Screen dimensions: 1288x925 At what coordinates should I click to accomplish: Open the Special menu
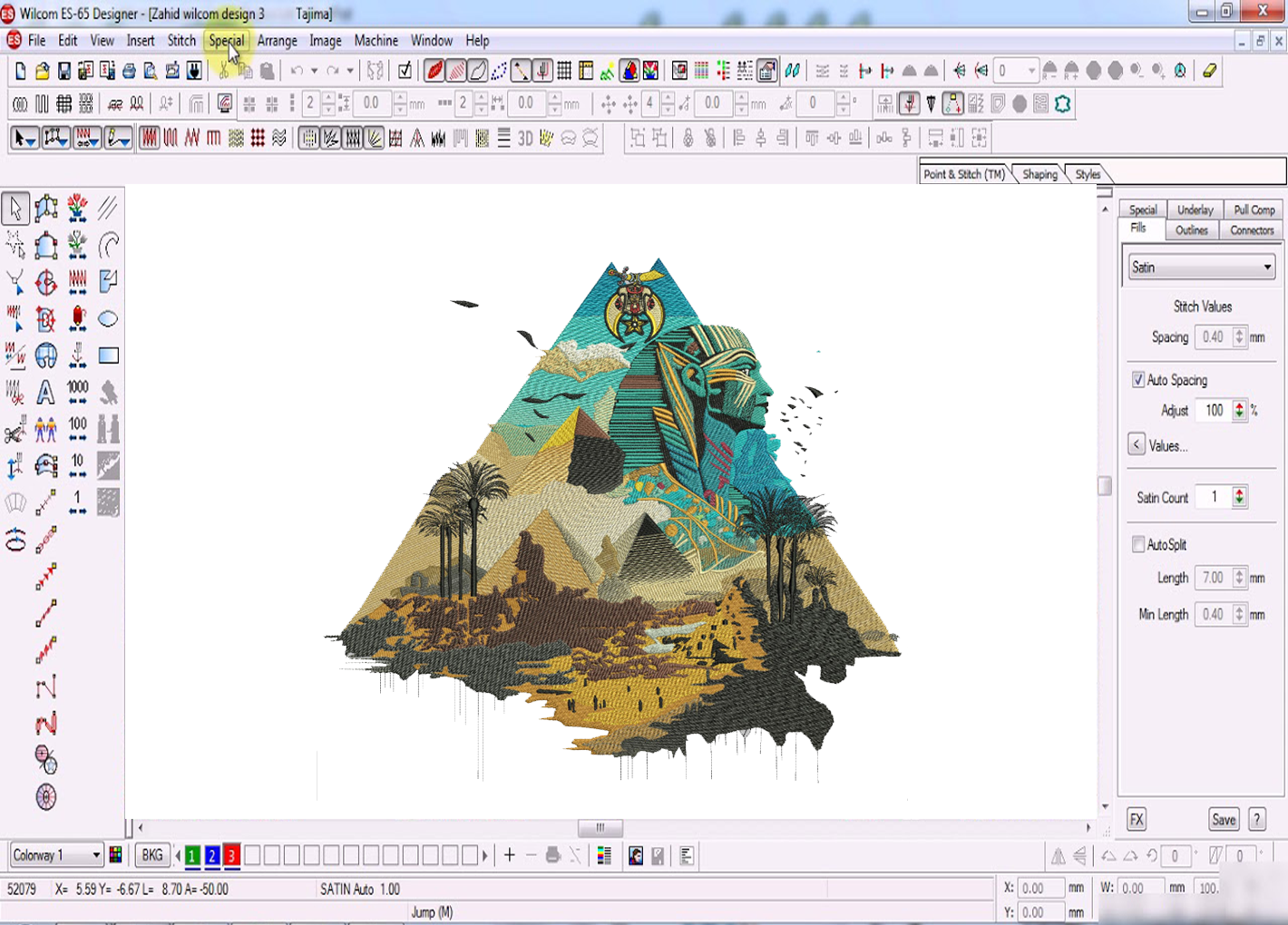(x=227, y=41)
